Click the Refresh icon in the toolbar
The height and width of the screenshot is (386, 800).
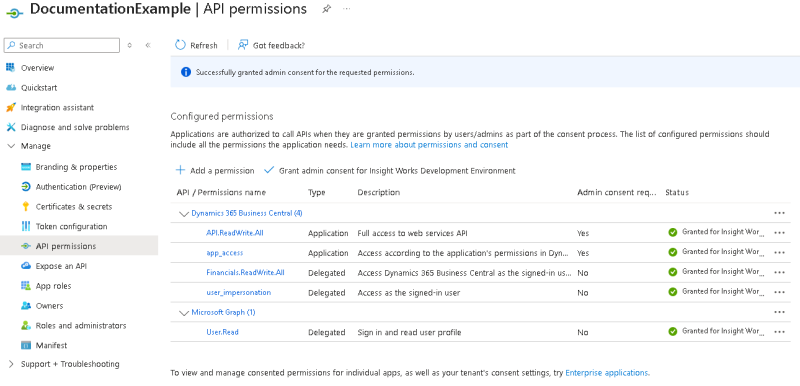pyautogui.click(x=180, y=45)
